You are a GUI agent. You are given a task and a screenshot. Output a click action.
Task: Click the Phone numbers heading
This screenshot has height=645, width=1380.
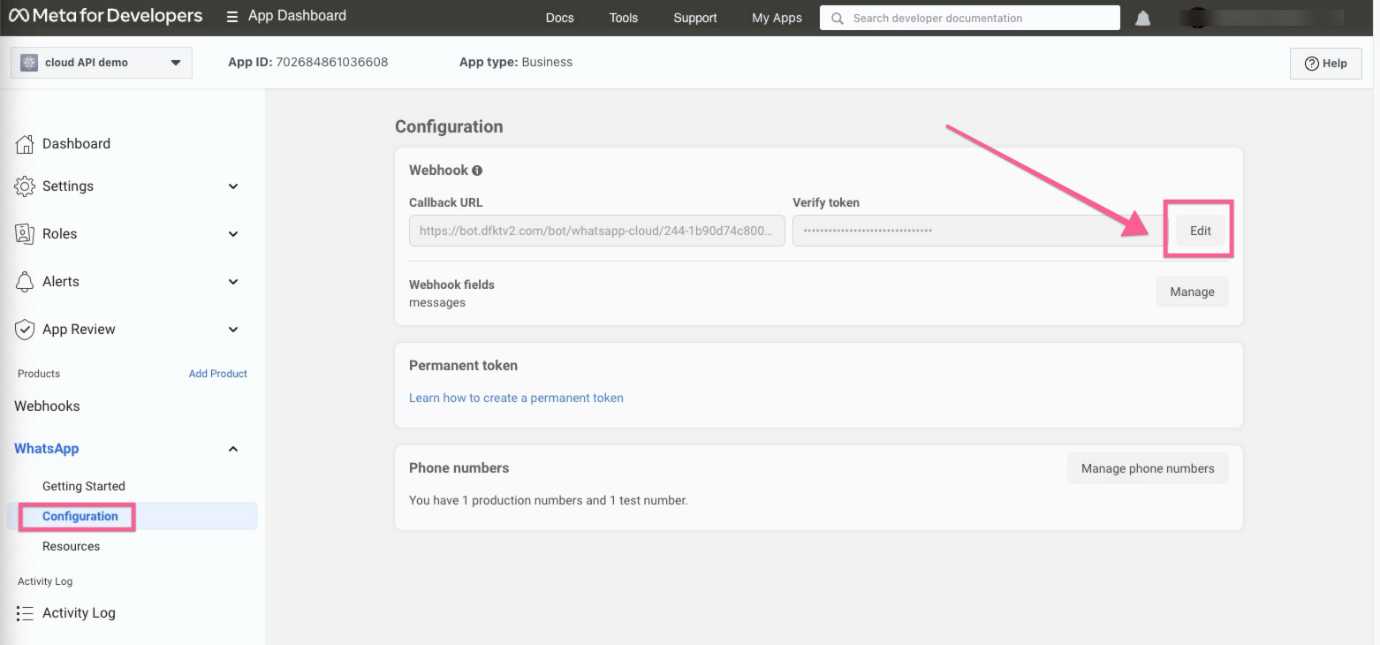[459, 468]
